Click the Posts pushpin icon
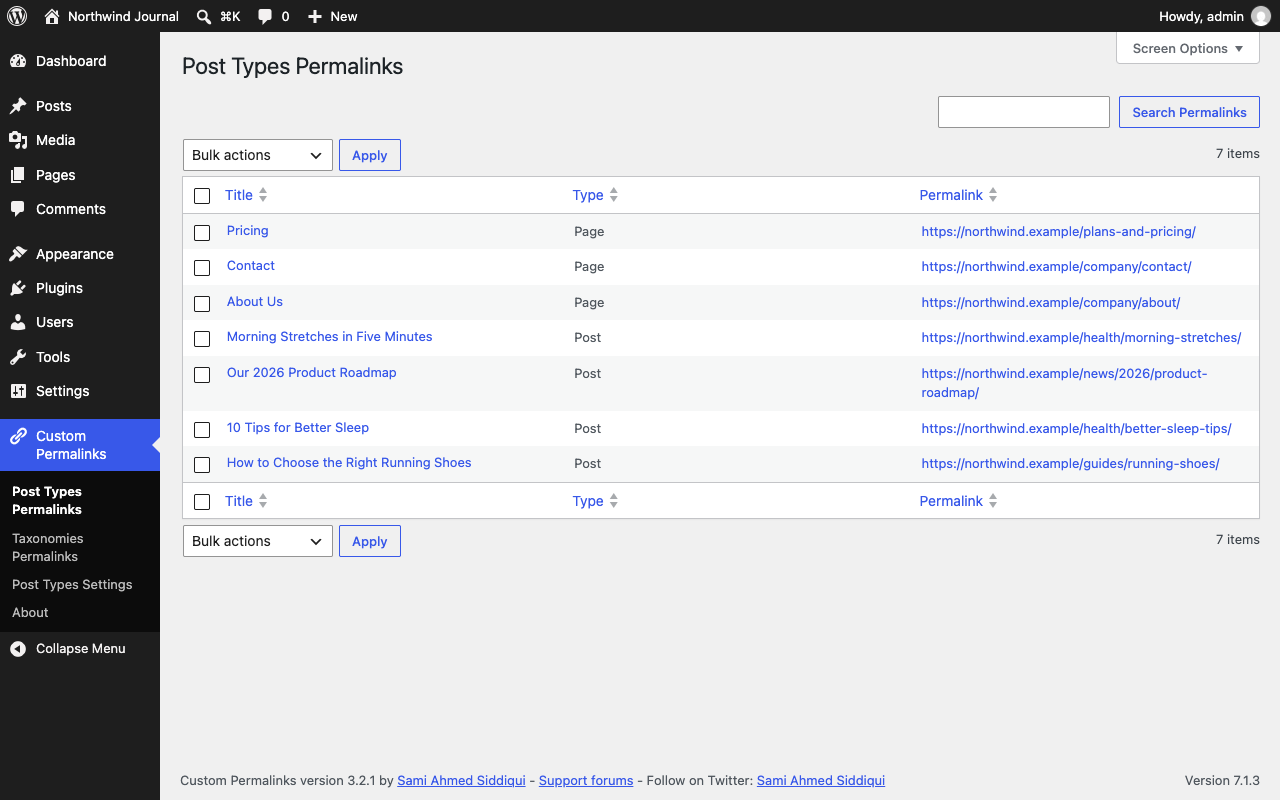 pyautogui.click(x=18, y=106)
